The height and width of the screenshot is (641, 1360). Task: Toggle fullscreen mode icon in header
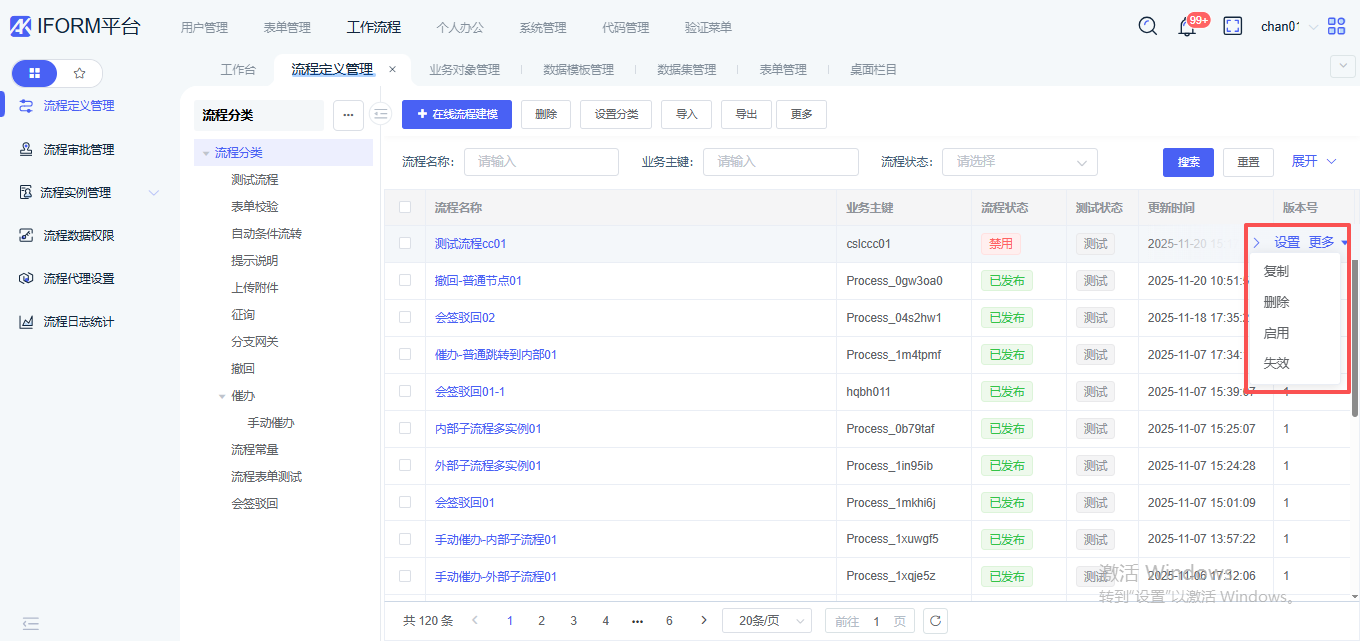[x=1232, y=27]
